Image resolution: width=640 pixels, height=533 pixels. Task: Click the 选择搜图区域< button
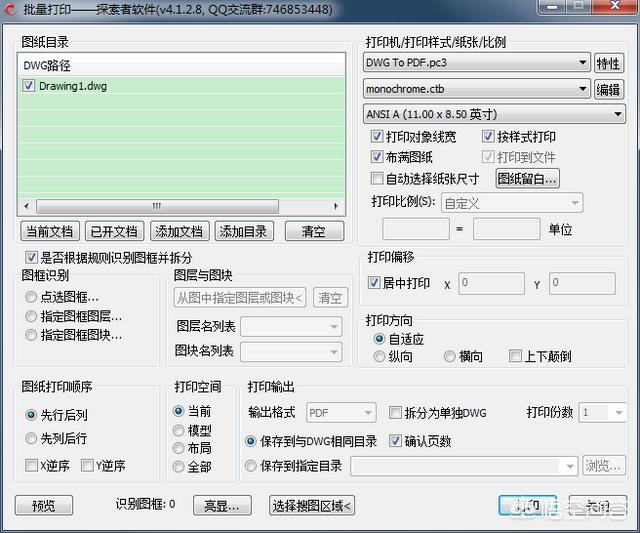click(312, 506)
